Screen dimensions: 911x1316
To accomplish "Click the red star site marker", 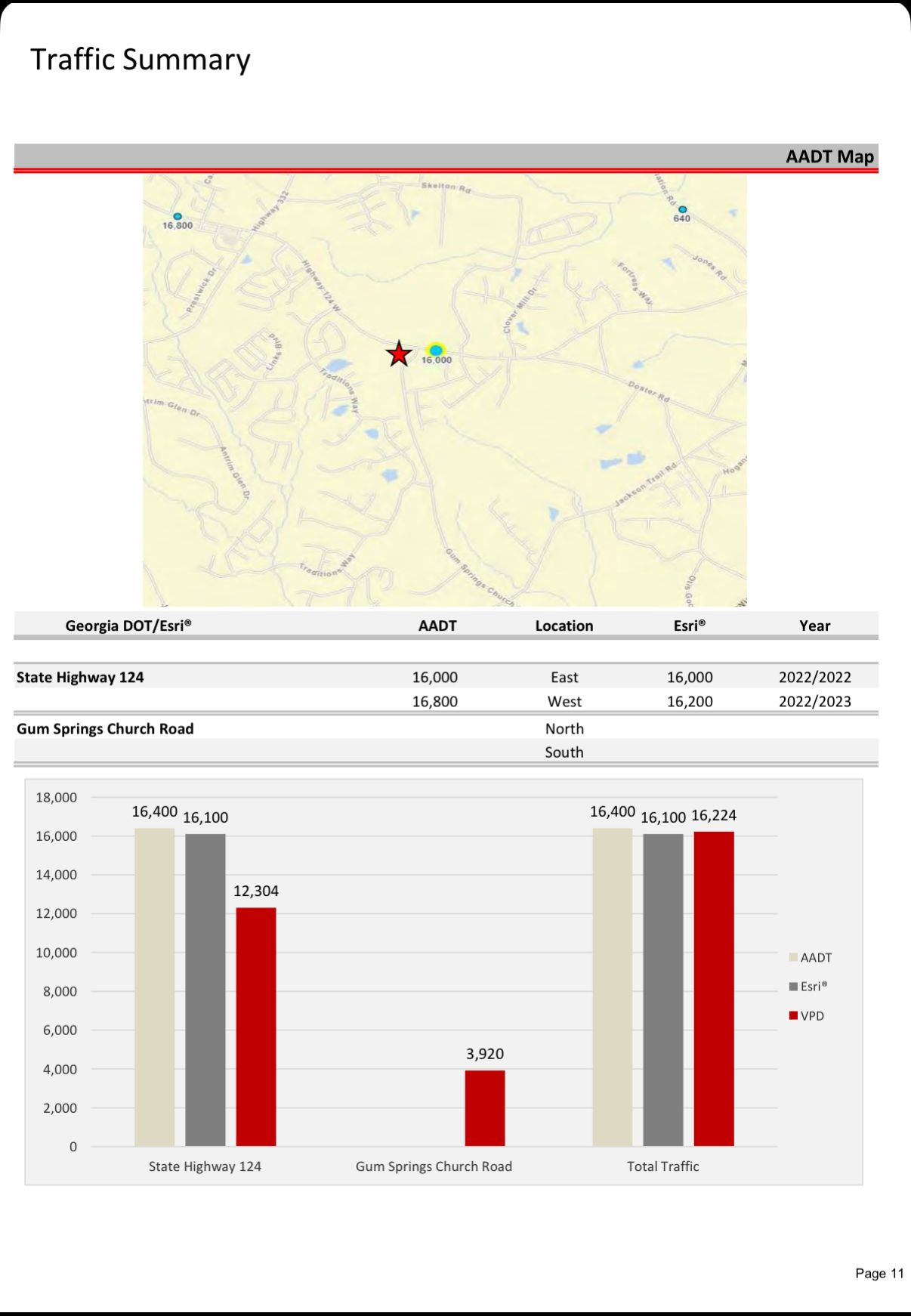I will coord(399,354).
